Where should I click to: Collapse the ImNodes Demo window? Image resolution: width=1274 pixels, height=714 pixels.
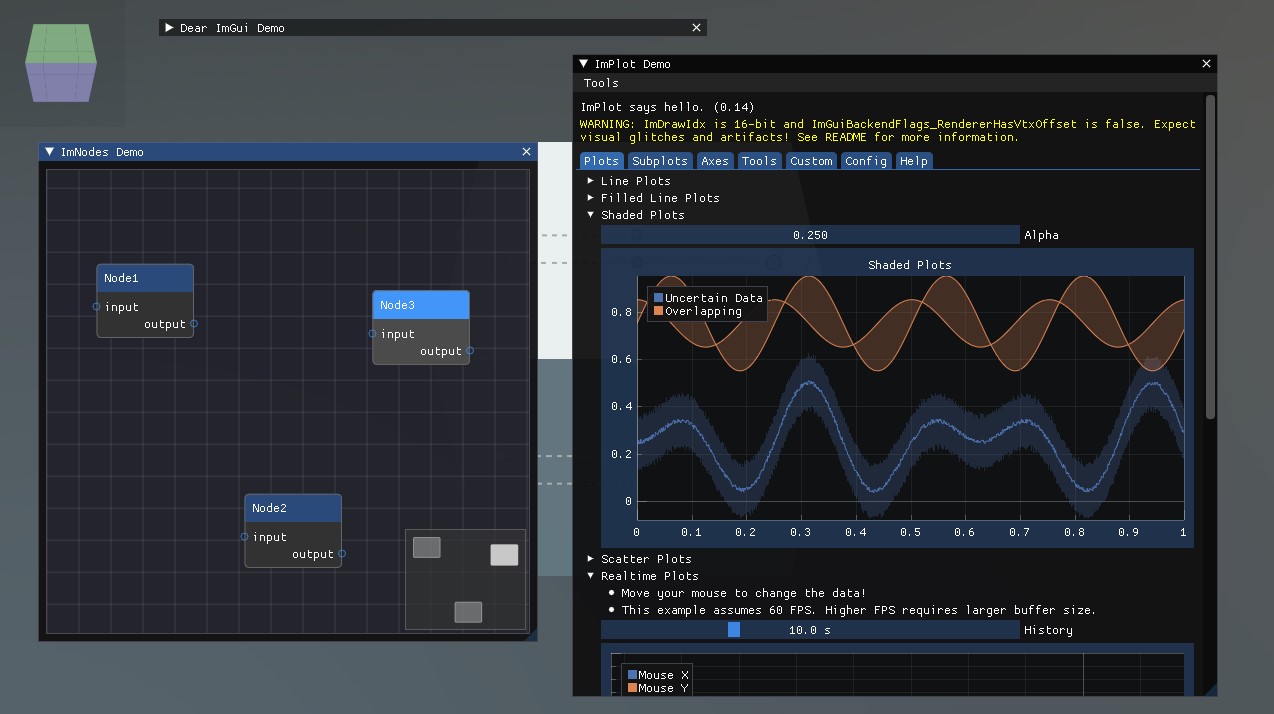50,152
